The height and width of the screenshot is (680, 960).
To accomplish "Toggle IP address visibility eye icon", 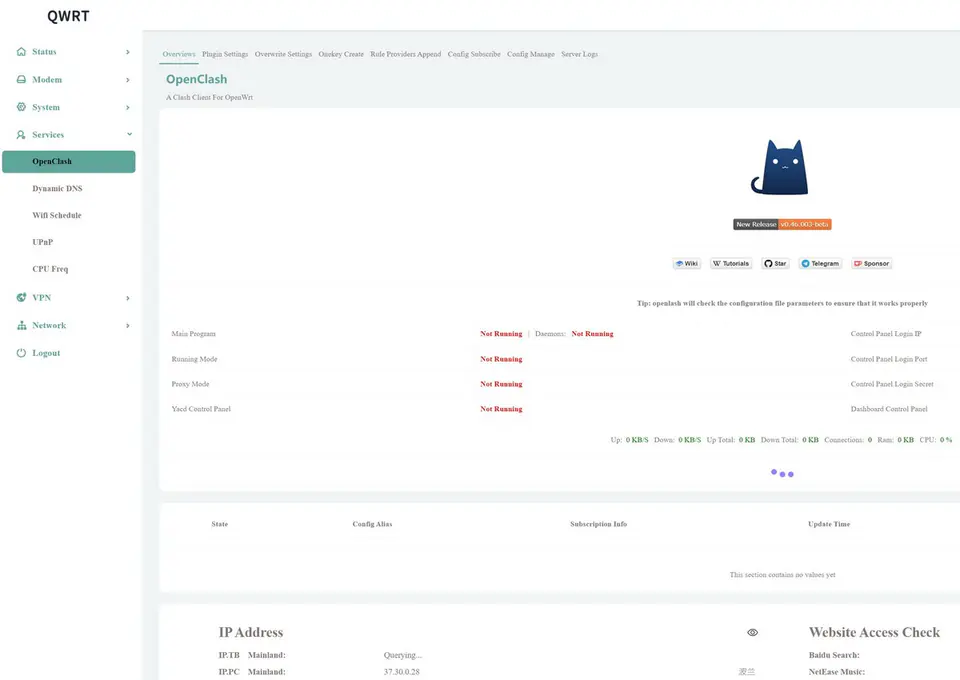I will coord(752,632).
